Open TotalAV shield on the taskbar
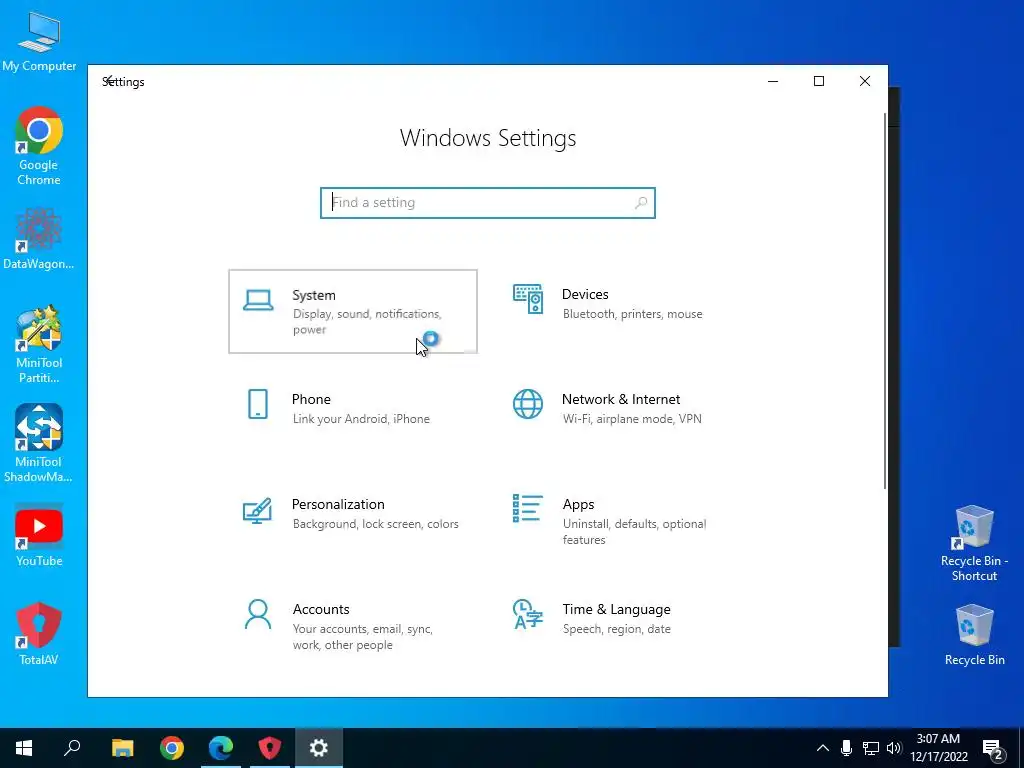 pyautogui.click(x=270, y=748)
